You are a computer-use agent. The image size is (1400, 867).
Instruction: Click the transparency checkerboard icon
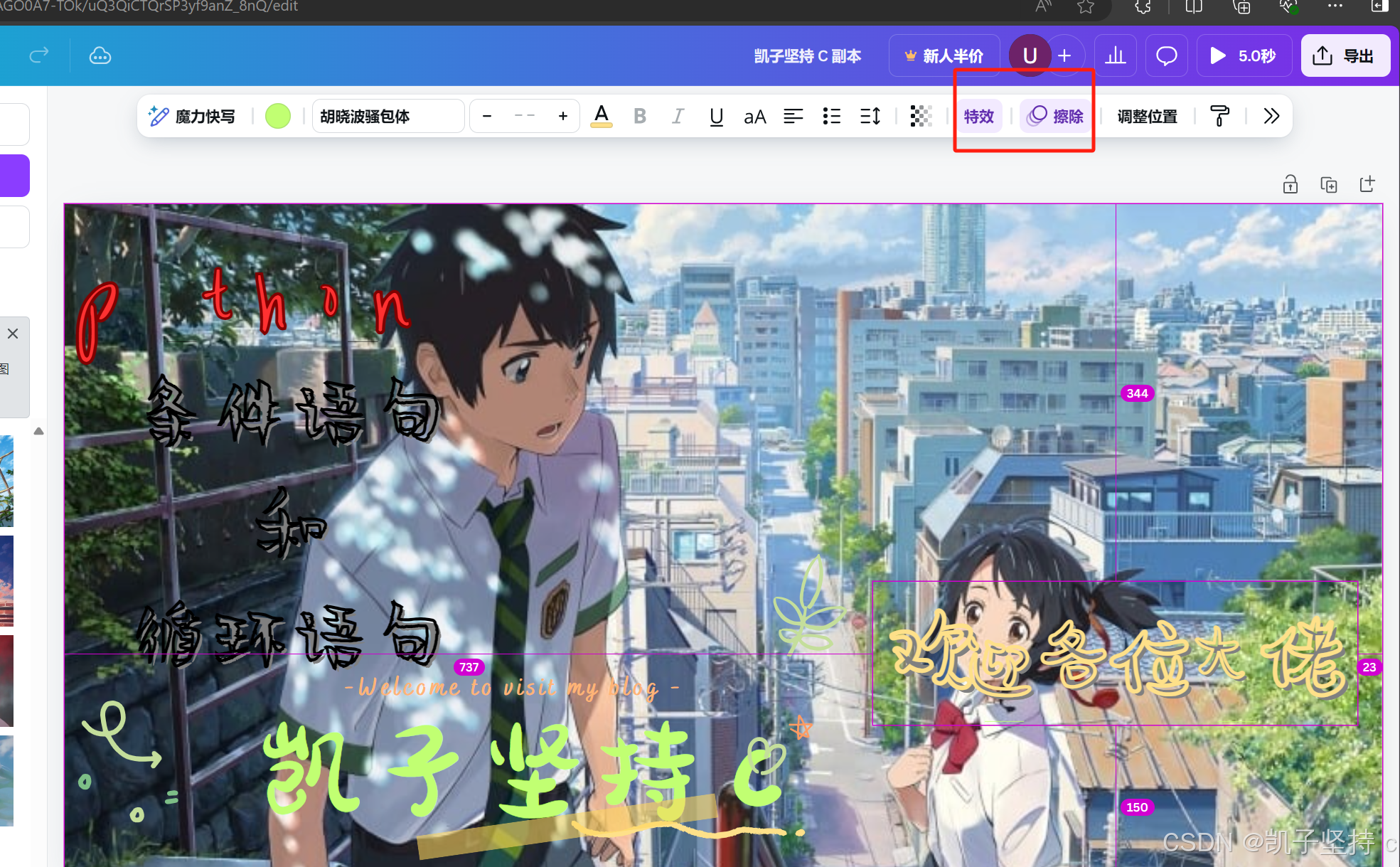pos(921,116)
